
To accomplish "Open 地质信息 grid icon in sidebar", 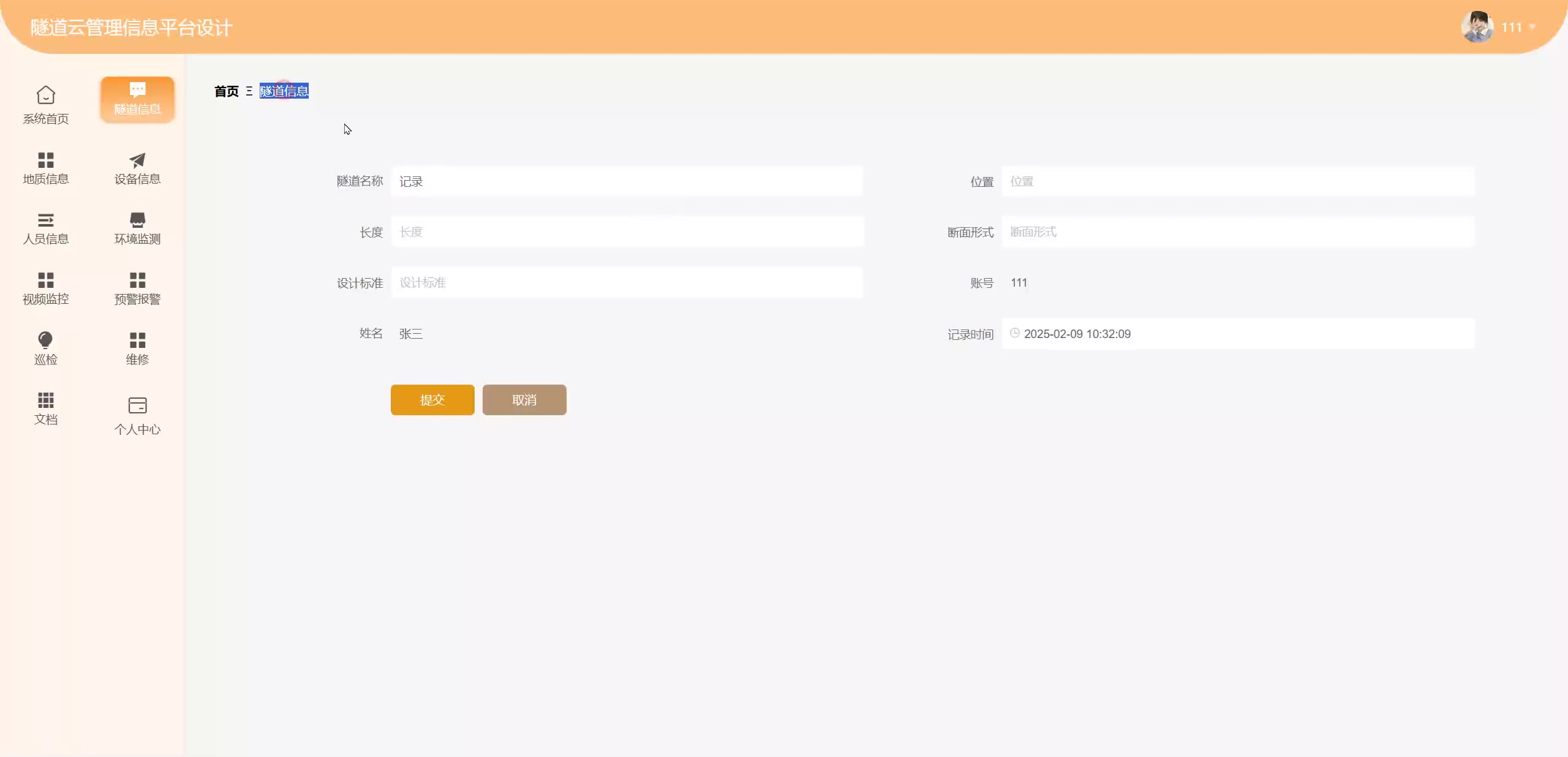I will [45, 160].
